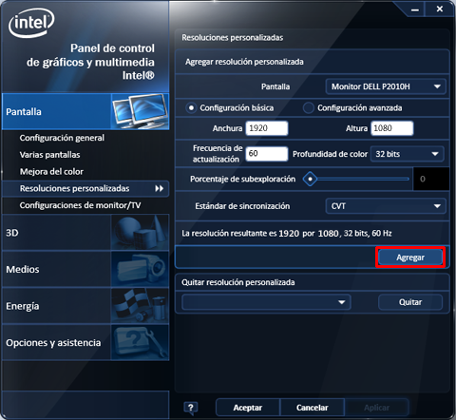Open the Pantalla monitor dropdown
This screenshot has height=420, width=456.
click(x=385, y=87)
